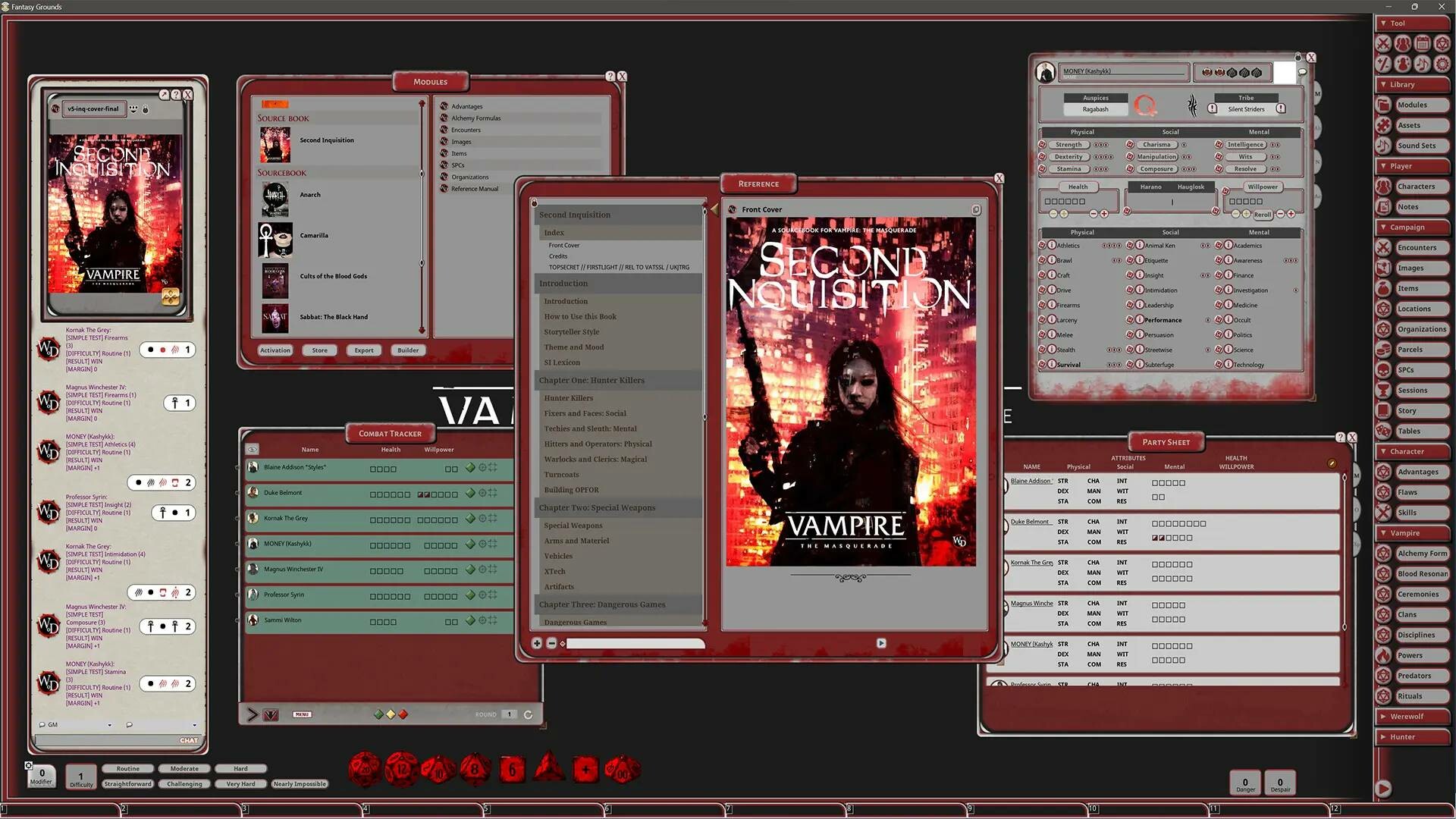Select the yellow gem in combat tracker
Screen dimensions: 1456x819
point(390,714)
